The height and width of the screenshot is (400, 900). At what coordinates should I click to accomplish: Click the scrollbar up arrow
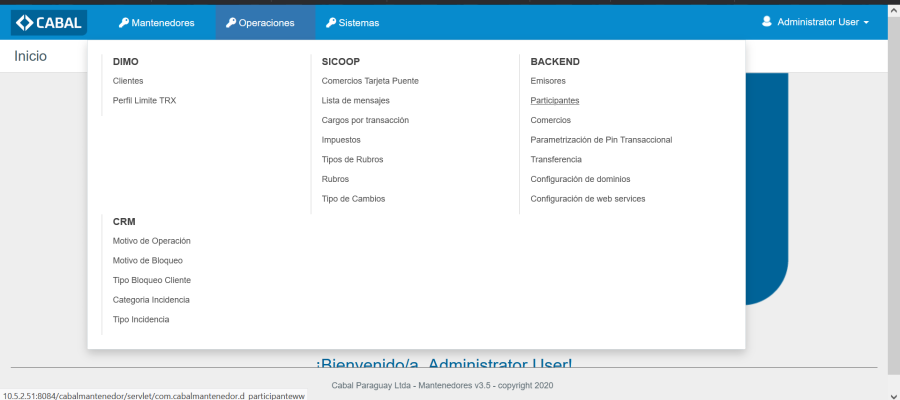894,10
